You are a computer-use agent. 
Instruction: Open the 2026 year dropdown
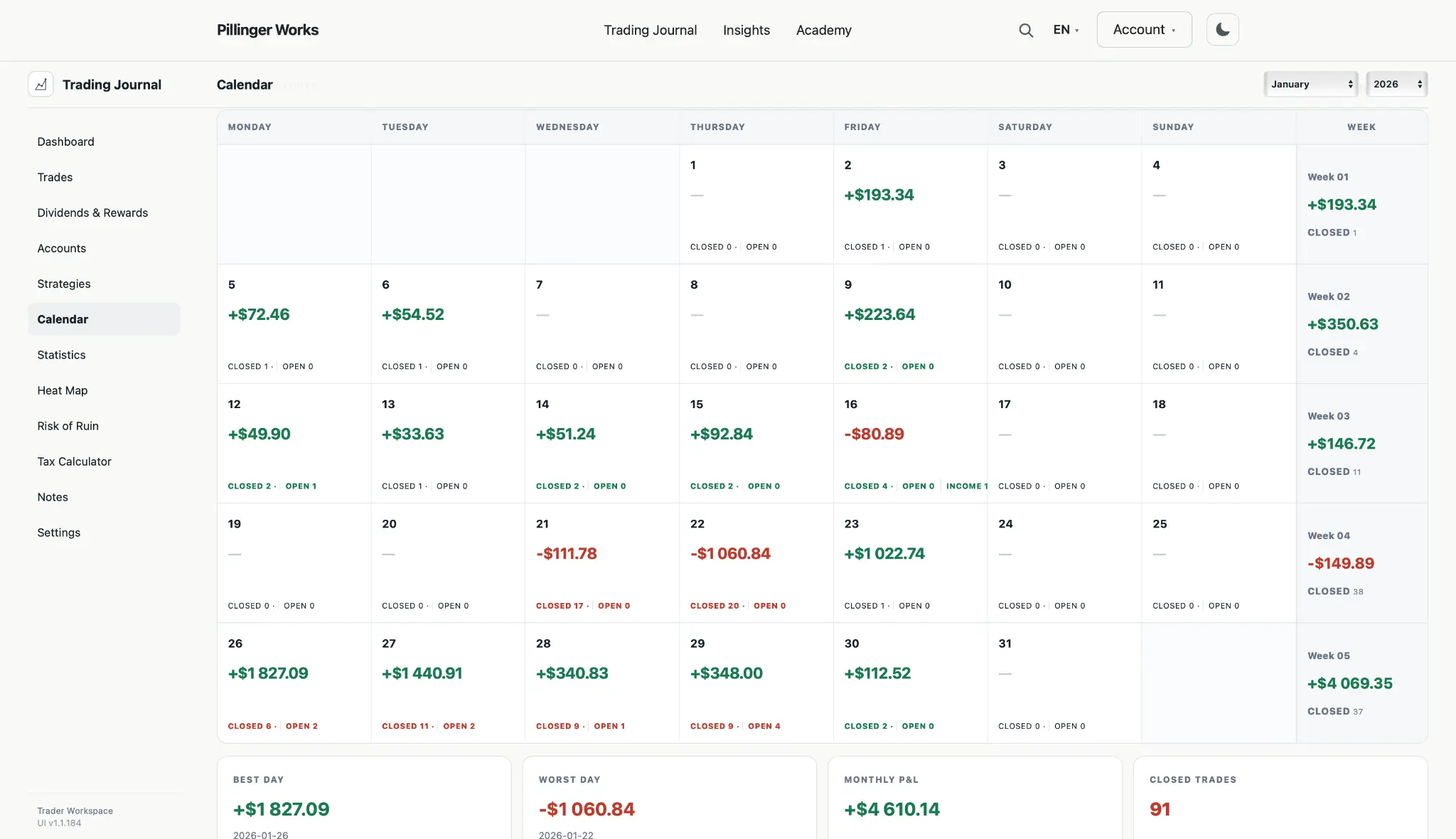(1397, 84)
